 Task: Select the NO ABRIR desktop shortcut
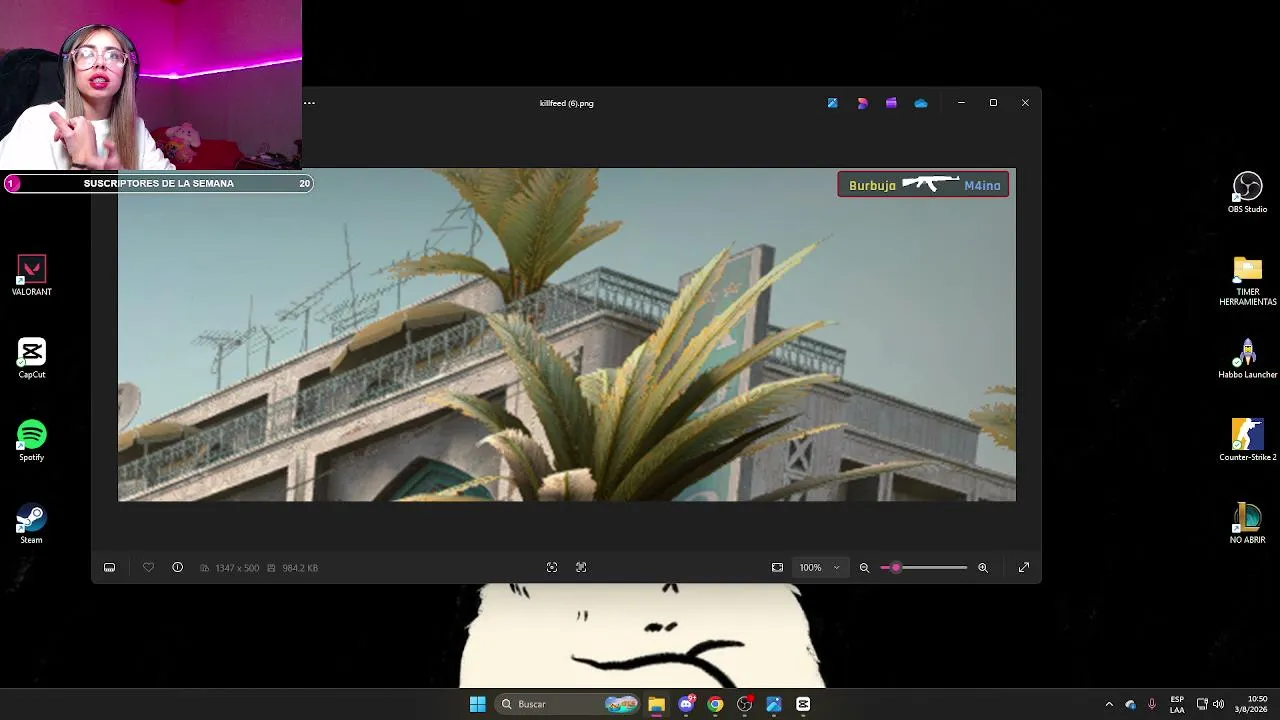tap(1247, 524)
